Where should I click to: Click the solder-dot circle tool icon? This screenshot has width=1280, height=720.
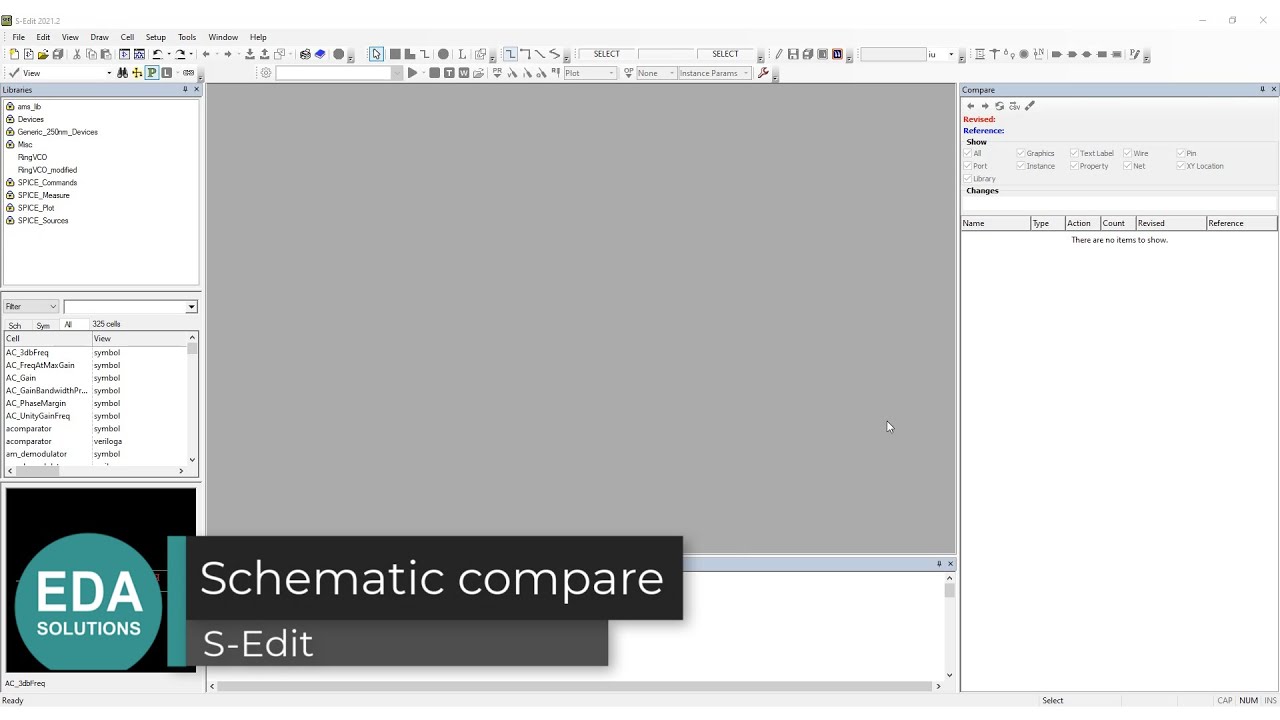(1024, 54)
